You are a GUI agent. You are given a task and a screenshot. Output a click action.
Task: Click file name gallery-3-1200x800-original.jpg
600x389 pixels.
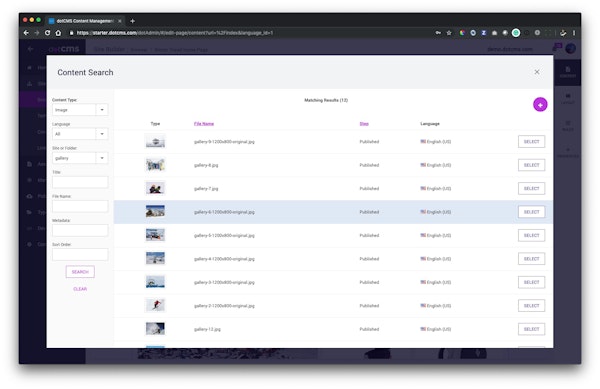(224, 282)
